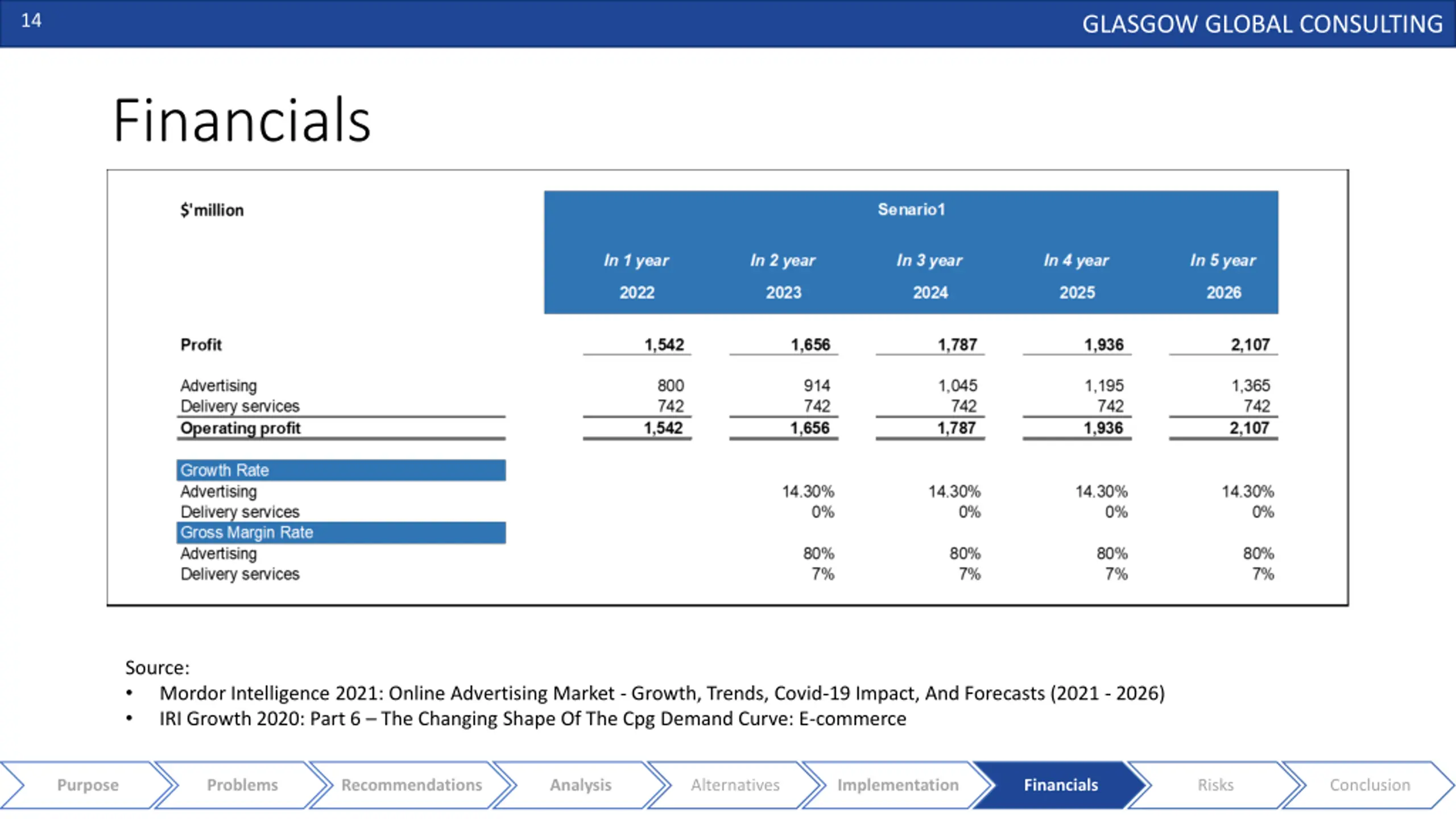Click the slide number 14
The image size is (1456, 819).
click(x=31, y=20)
